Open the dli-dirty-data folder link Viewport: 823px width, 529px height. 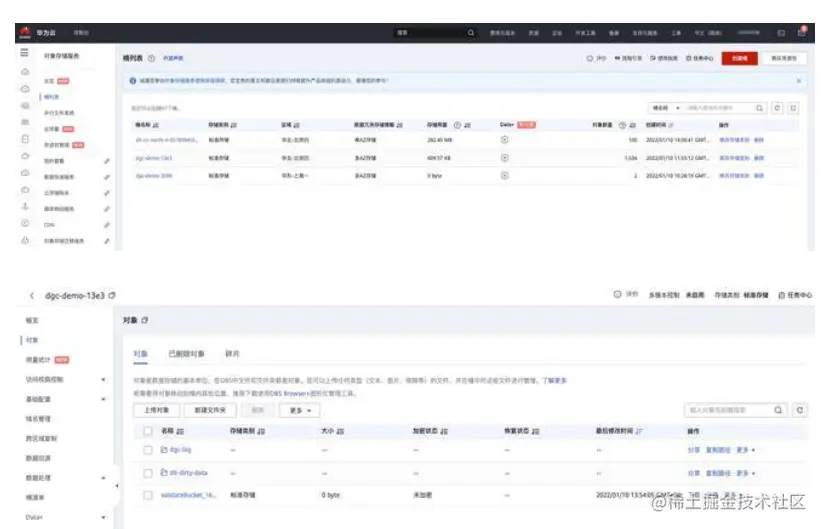tap(188, 473)
